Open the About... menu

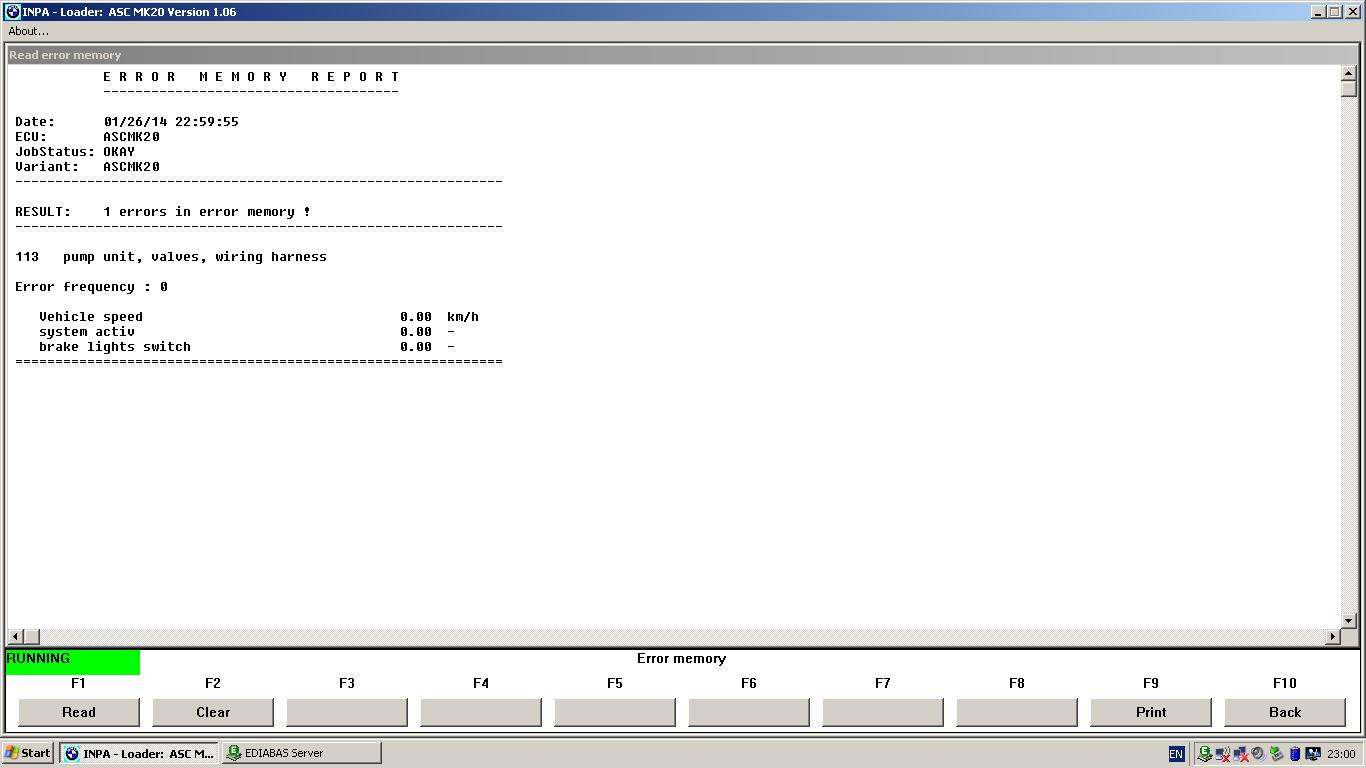(x=29, y=31)
